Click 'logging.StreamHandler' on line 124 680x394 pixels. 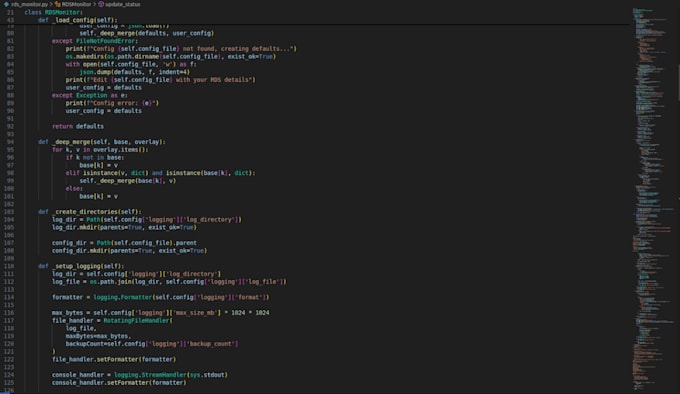(150, 375)
